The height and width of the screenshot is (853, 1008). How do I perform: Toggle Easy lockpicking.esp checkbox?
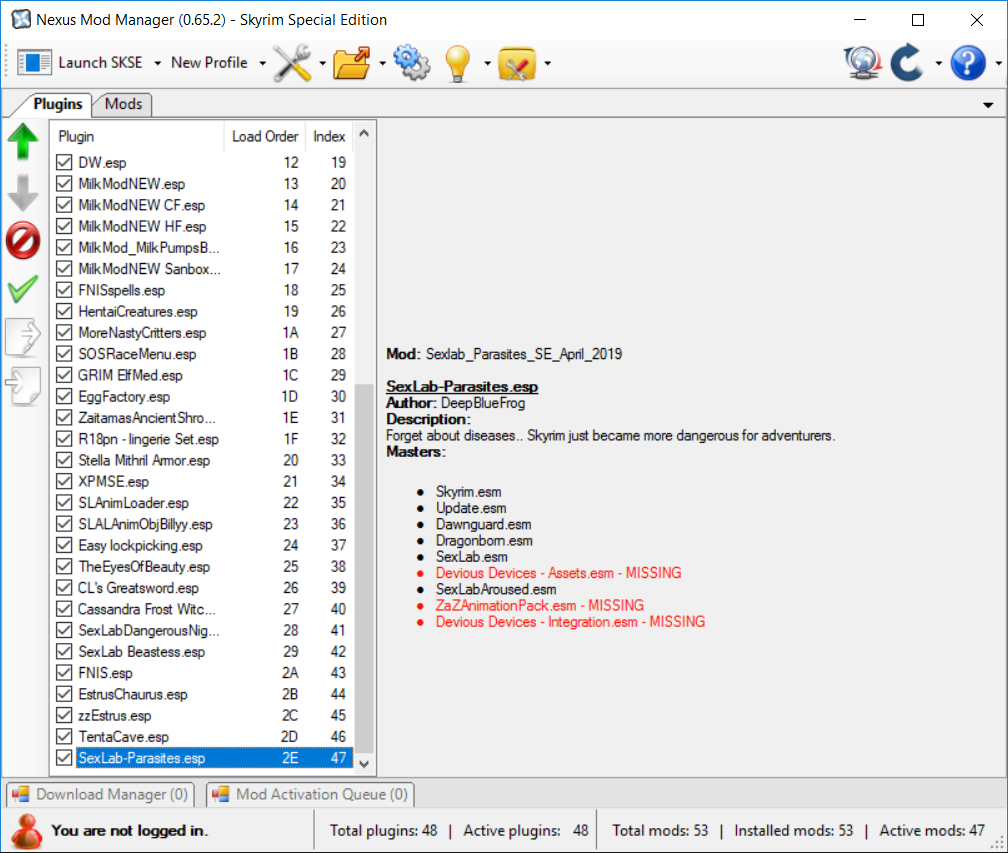pos(64,545)
